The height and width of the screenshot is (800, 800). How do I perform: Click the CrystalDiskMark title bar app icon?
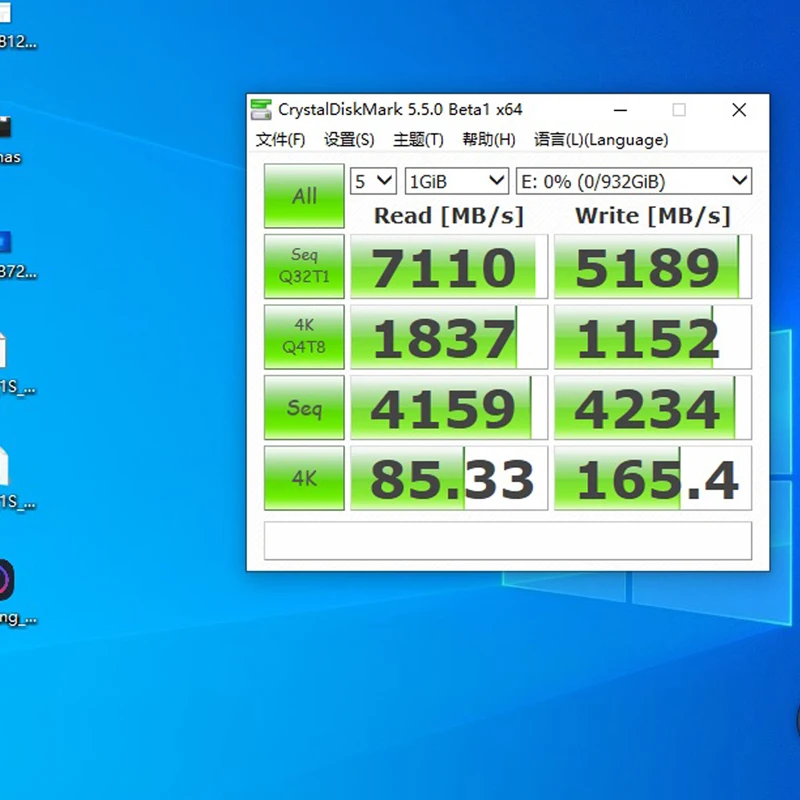pyautogui.click(x=261, y=110)
